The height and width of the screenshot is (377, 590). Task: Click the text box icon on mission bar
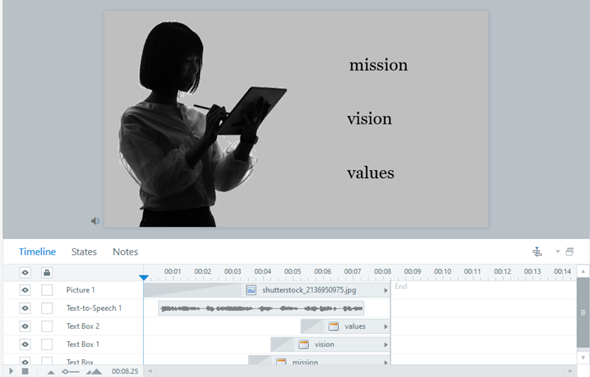point(281,362)
